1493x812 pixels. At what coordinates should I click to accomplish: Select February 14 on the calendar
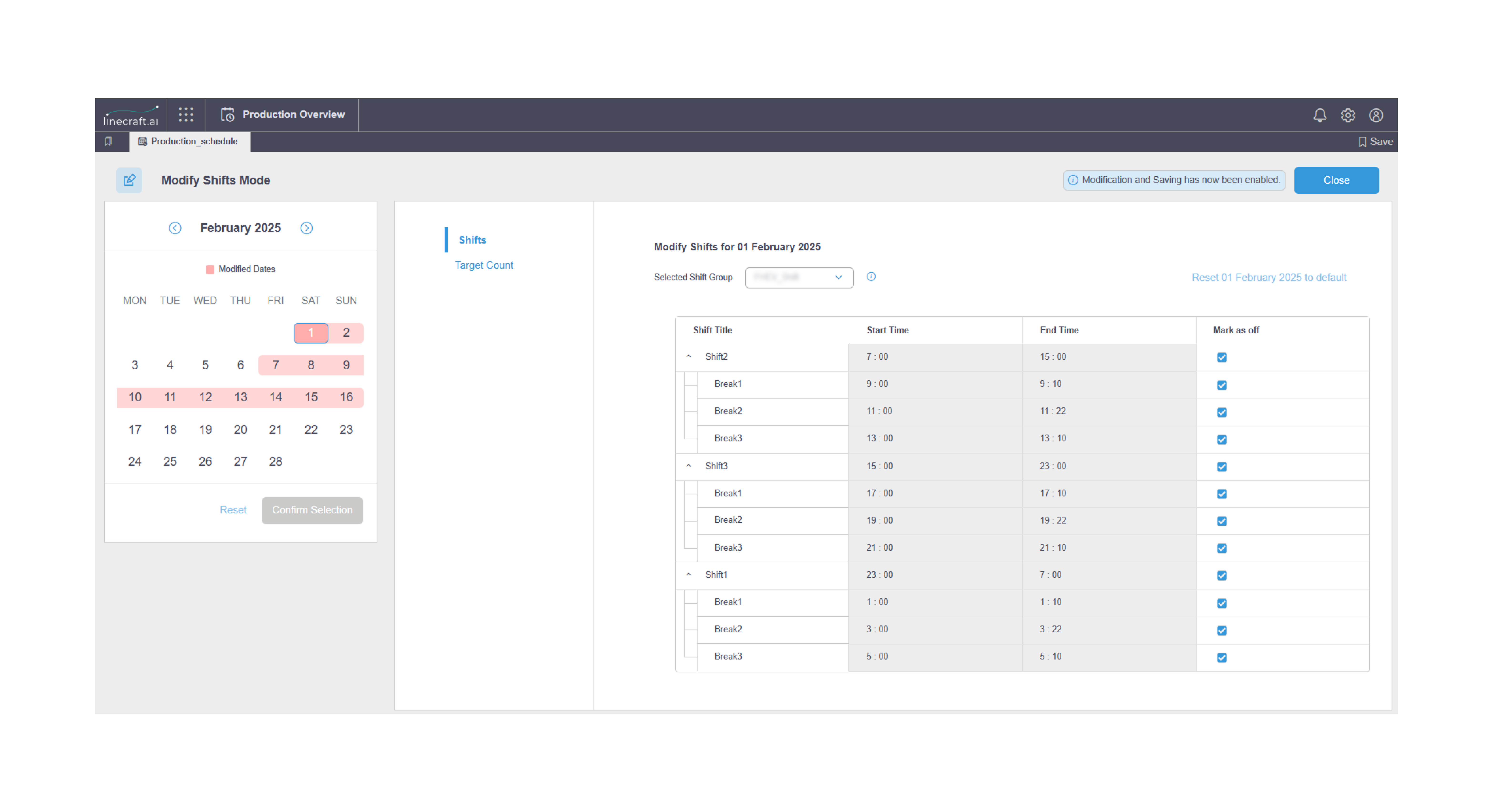click(276, 397)
